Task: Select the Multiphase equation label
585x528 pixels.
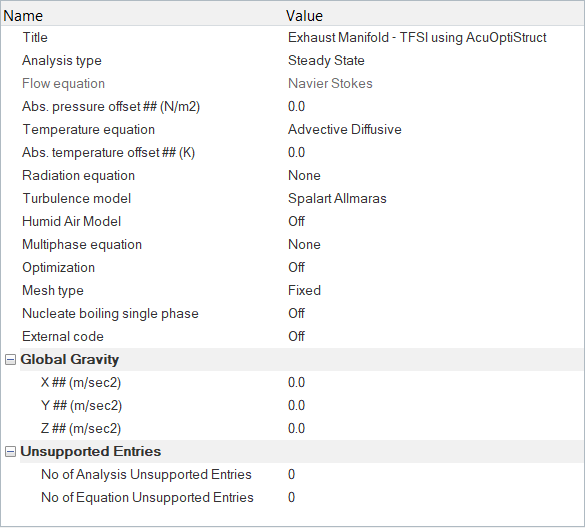Action: pyautogui.click(x=82, y=245)
